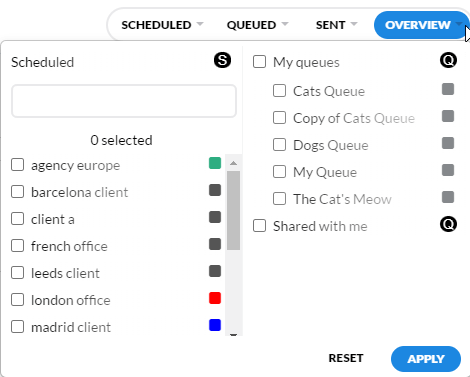The width and height of the screenshot is (470, 377).
Task: Click the green agency europe color square
Action: click(x=215, y=163)
